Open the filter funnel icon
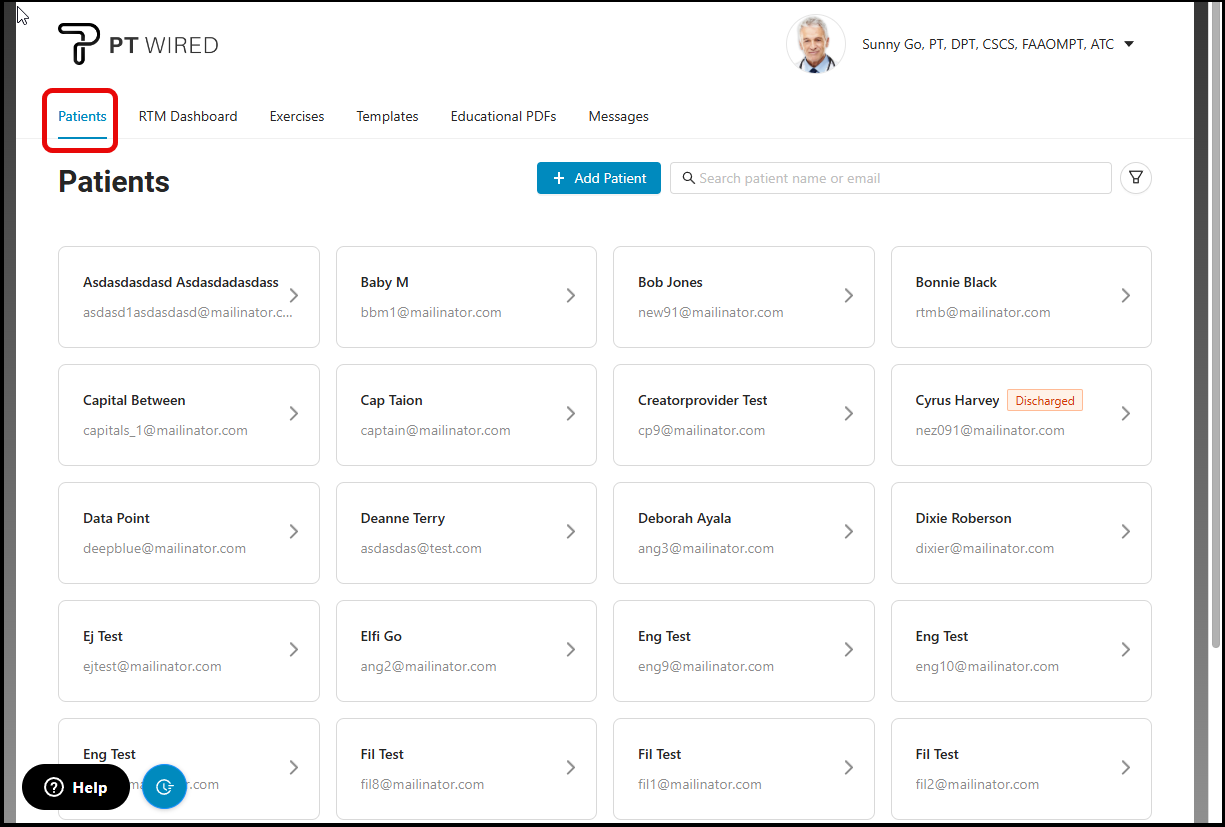 (1136, 178)
